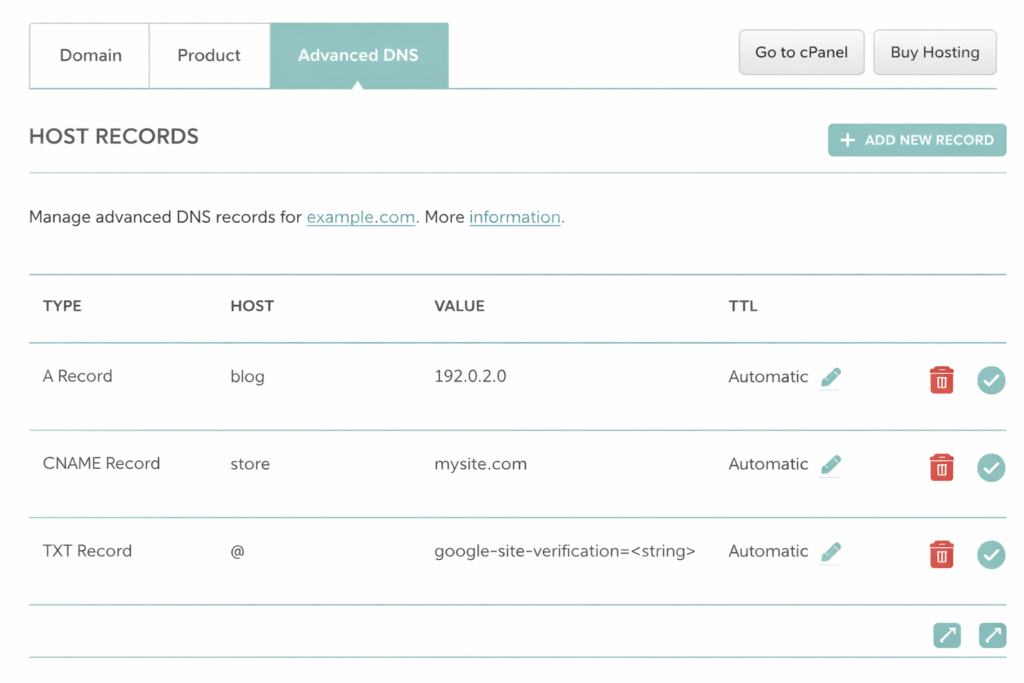The width and height of the screenshot is (1024, 683).
Task: Delete the CNAME Record for store
Action: [x=941, y=467]
